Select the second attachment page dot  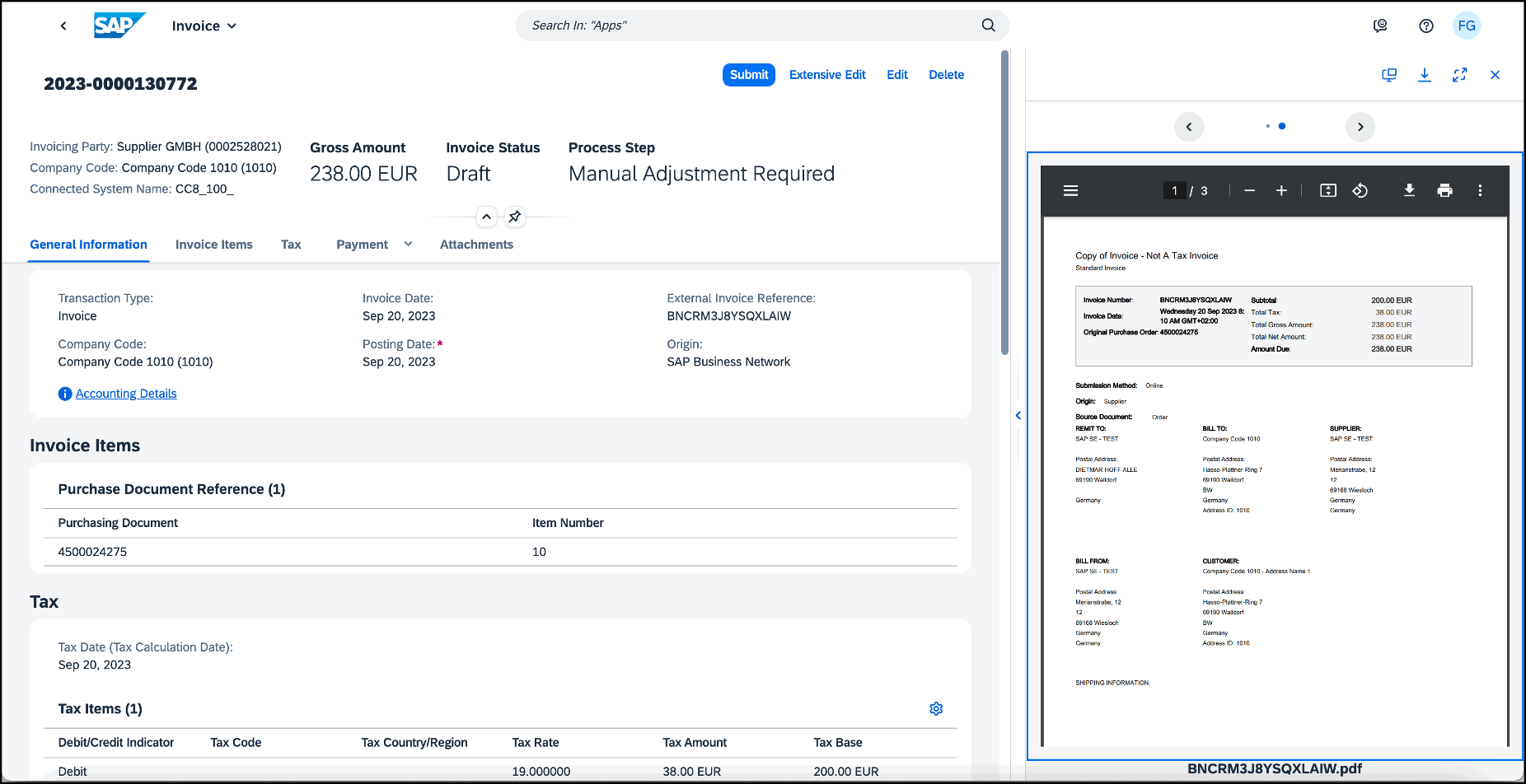pos(1282,126)
